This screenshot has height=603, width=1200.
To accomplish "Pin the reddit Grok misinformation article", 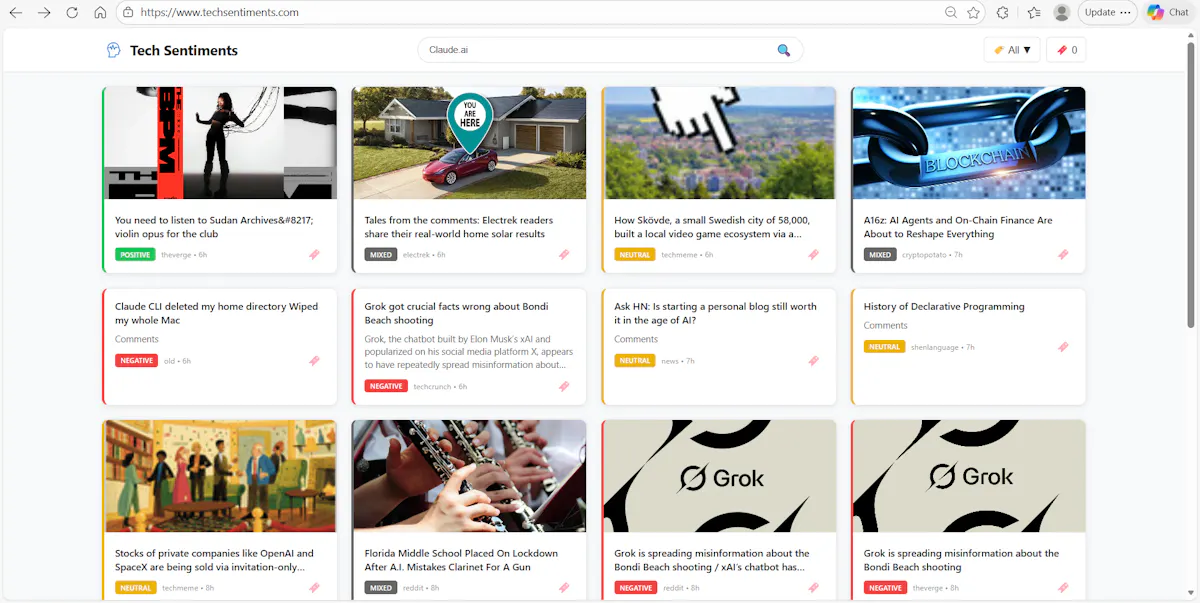I will (x=813, y=588).
